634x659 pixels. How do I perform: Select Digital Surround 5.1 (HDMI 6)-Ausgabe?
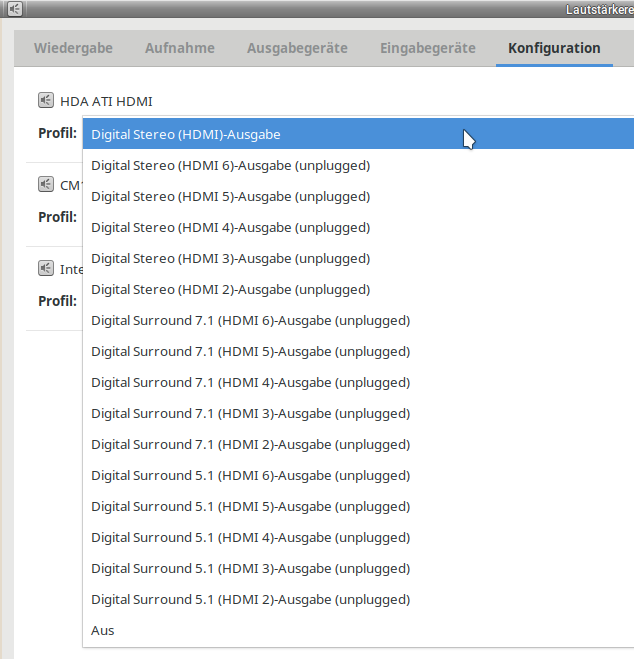click(x=250, y=475)
